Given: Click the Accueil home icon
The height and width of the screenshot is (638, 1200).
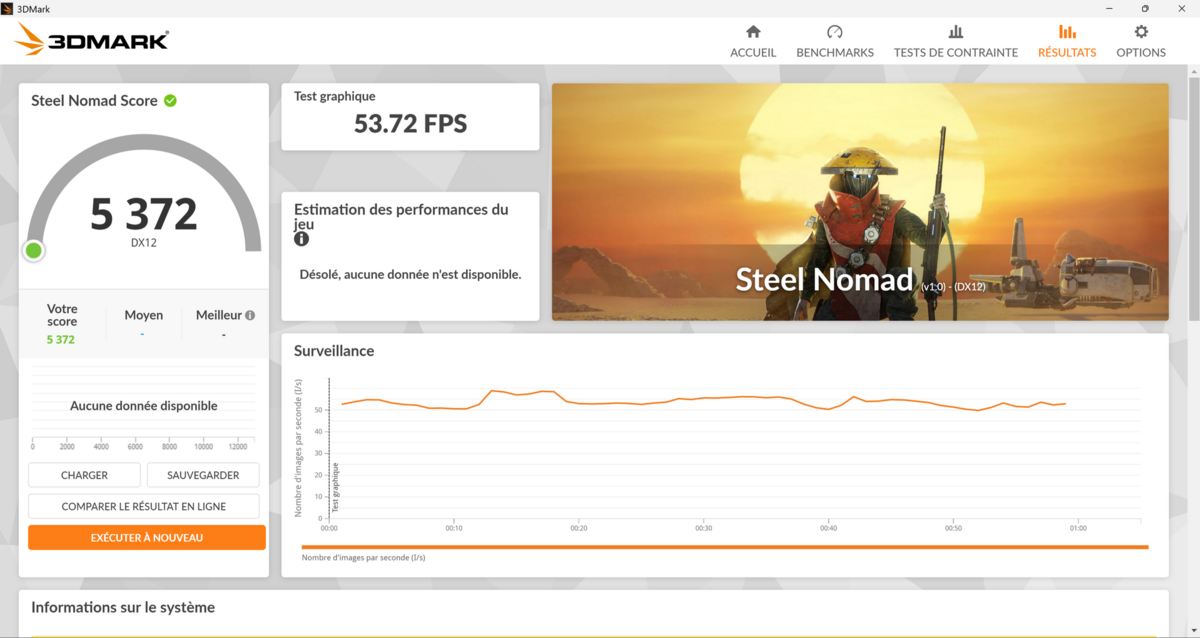Looking at the screenshot, I should [753, 32].
